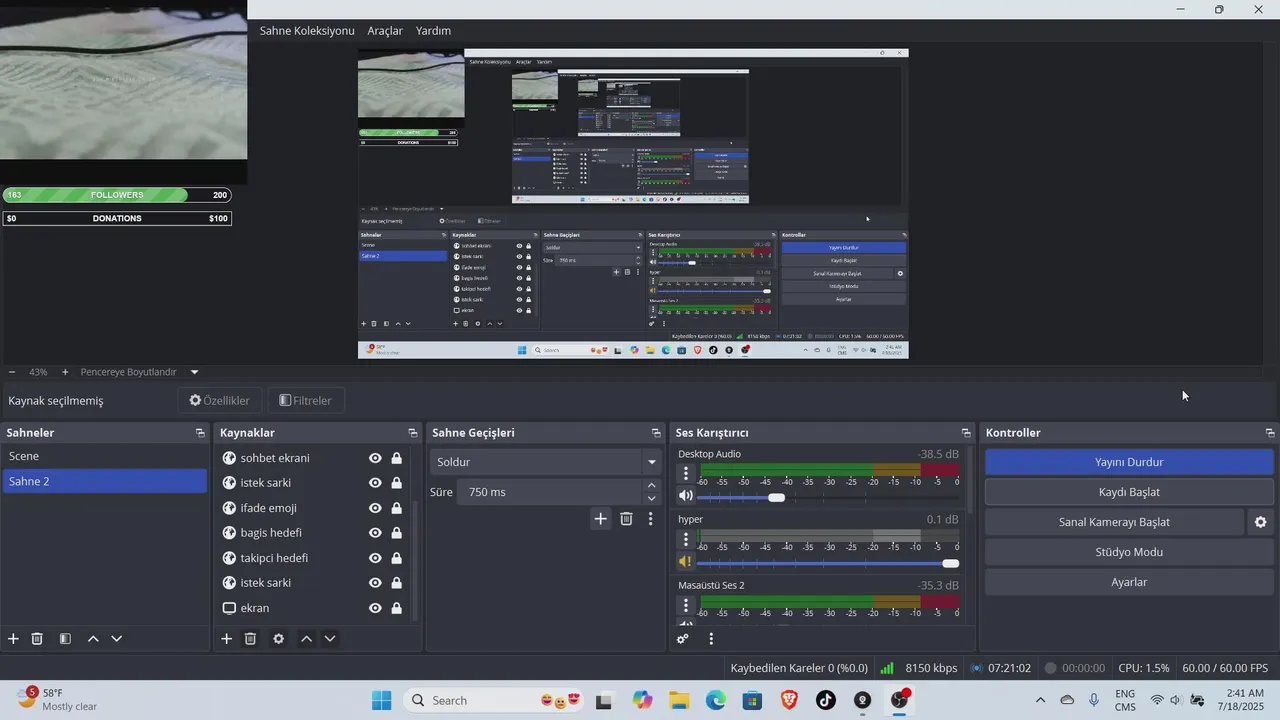Open Filtreler for selected source
1280x720 pixels.
[x=306, y=400]
